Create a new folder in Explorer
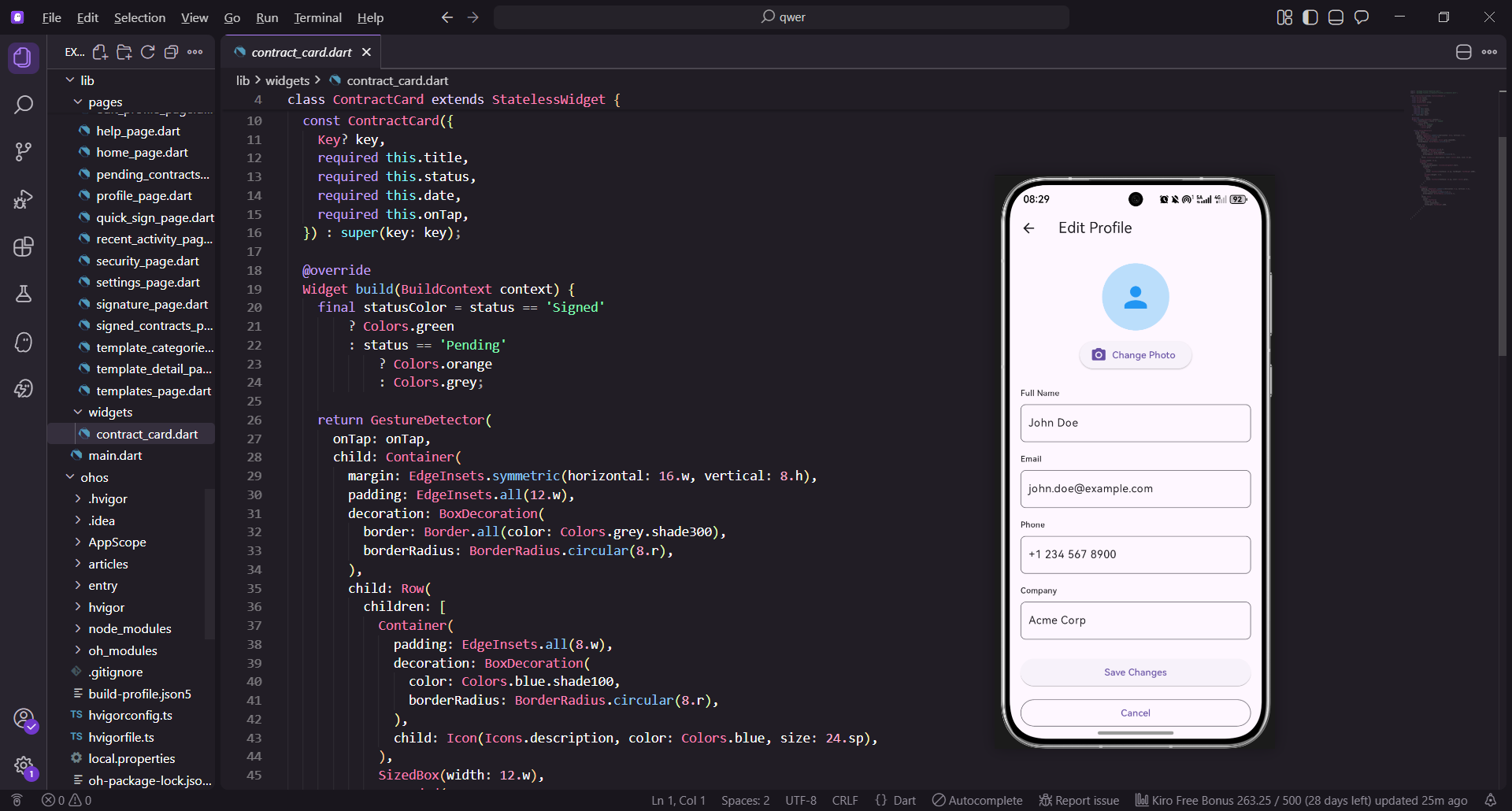The image size is (1512, 811). (124, 52)
